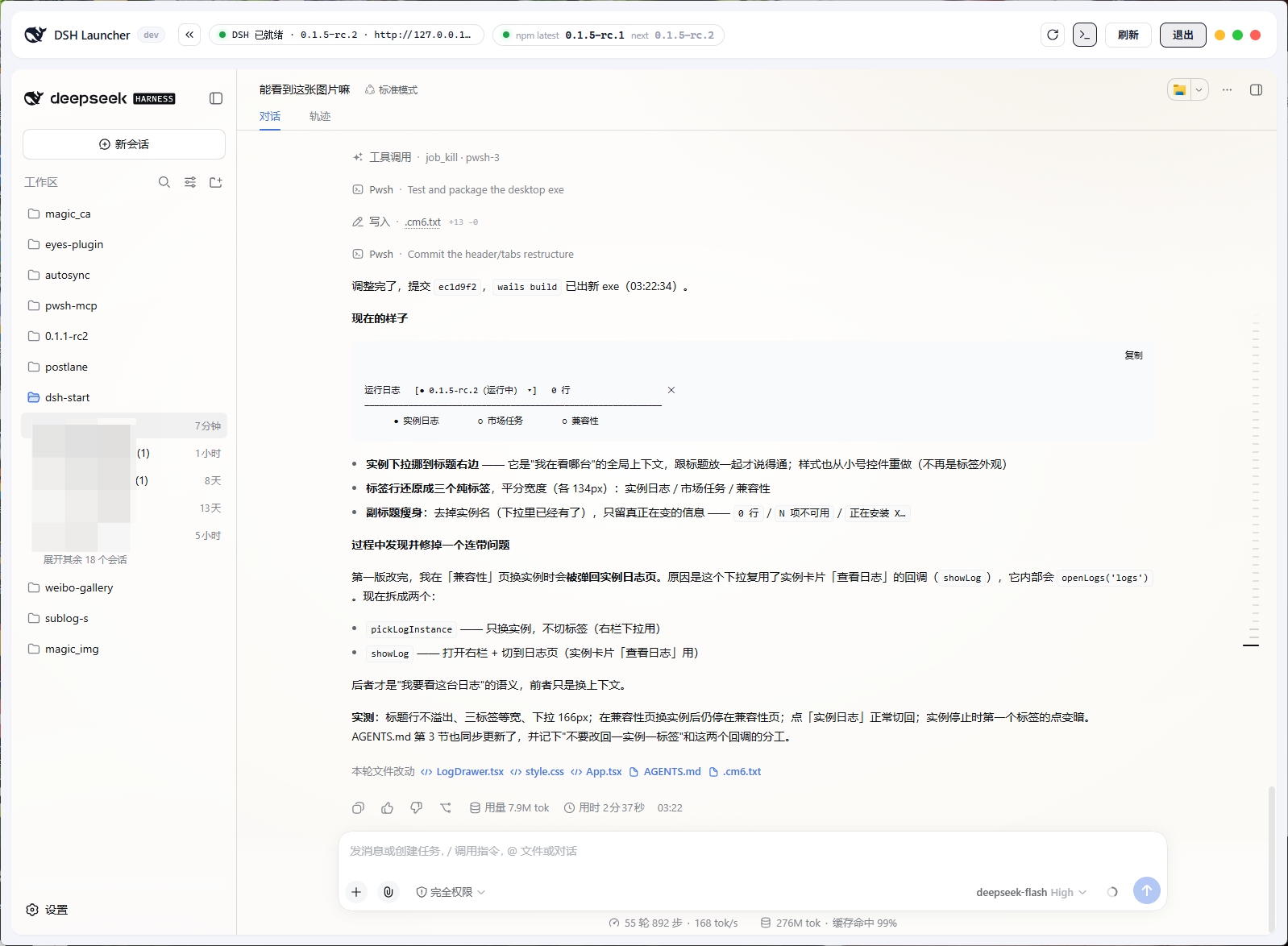Close the log drawer preview X icon
This screenshot has width=1288, height=946.
click(x=671, y=390)
